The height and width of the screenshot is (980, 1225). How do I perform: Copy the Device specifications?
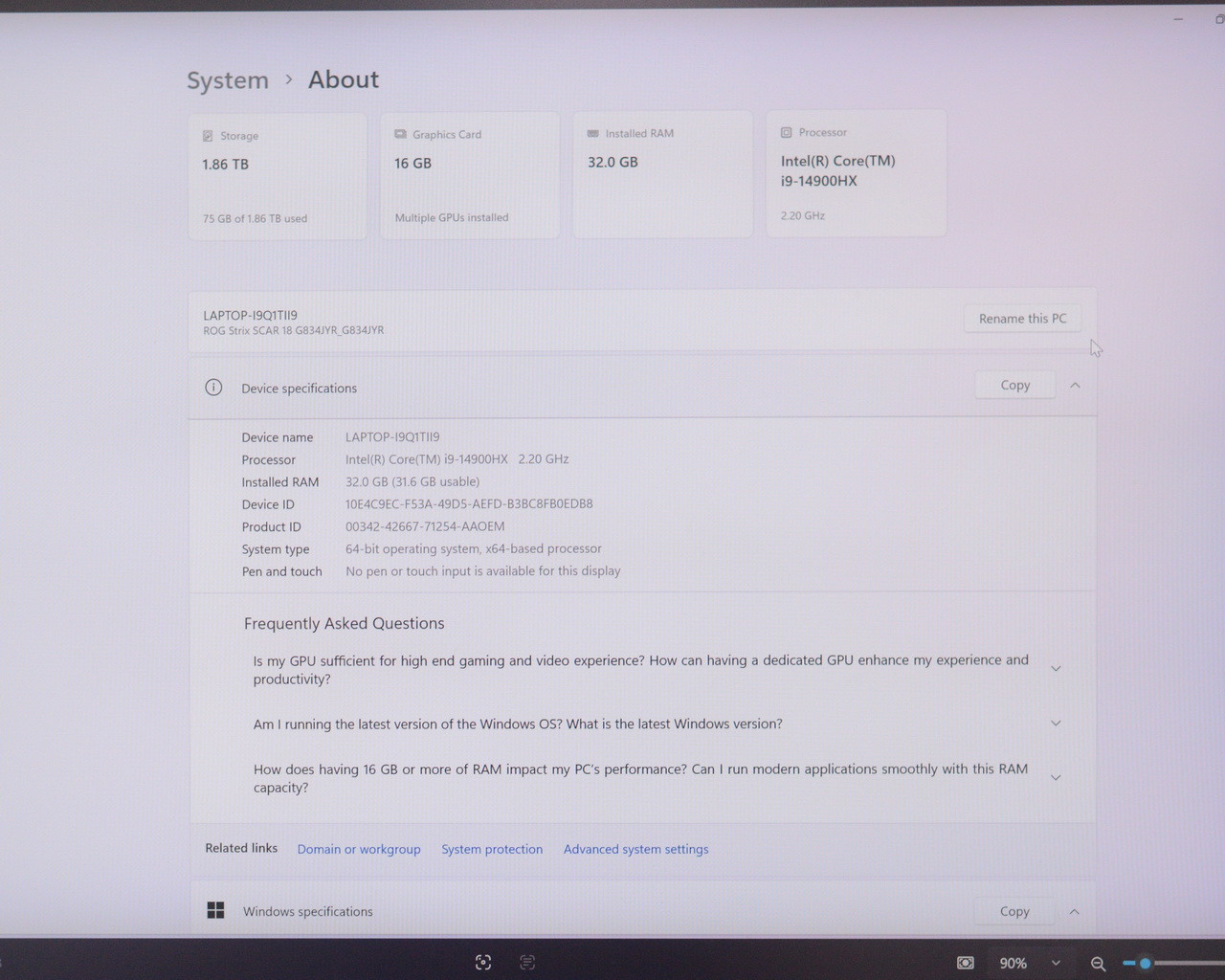pyautogui.click(x=1014, y=385)
